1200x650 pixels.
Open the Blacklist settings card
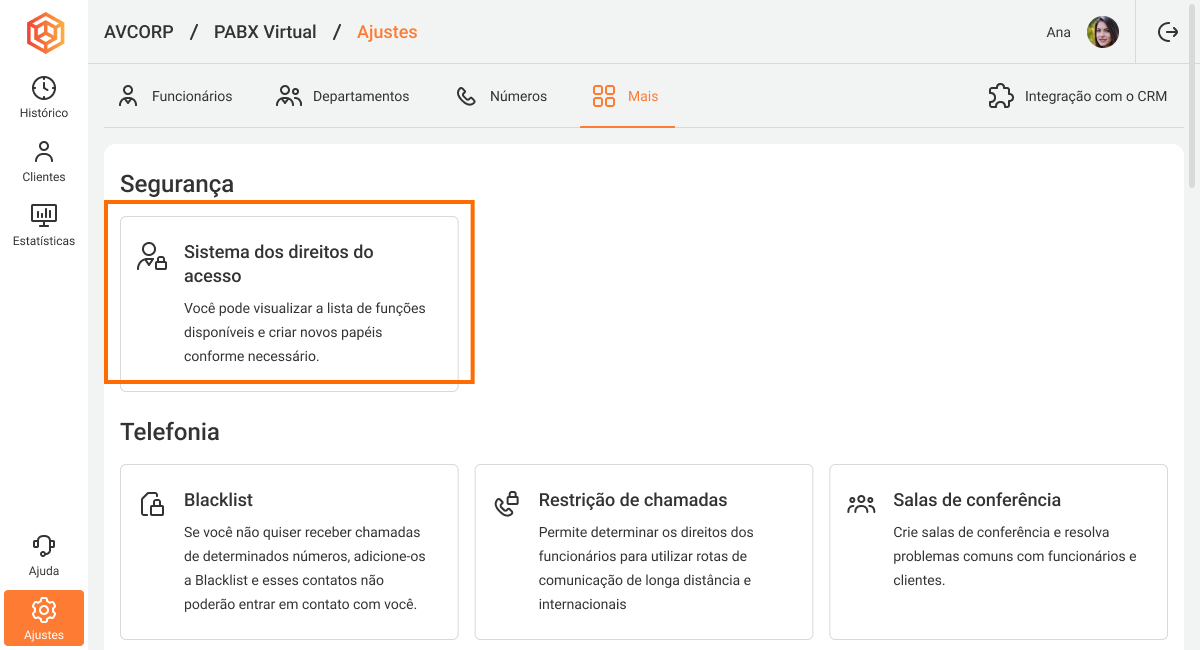click(x=289, y=551)
